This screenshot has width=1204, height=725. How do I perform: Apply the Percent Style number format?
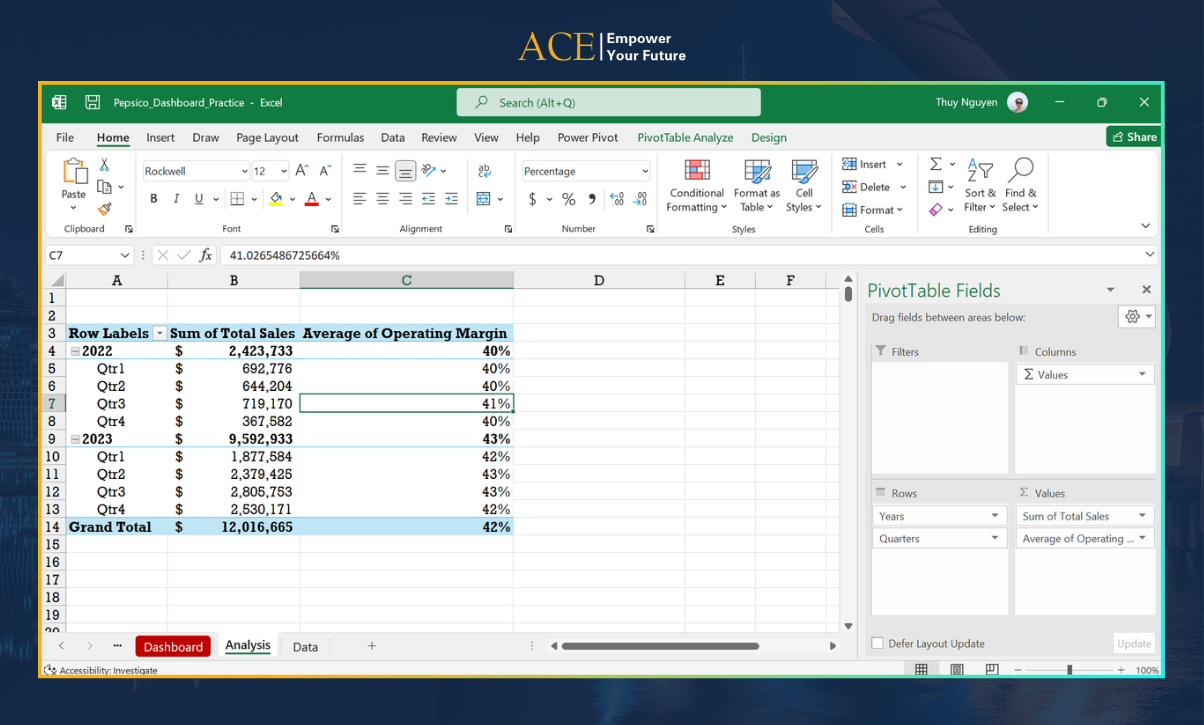568,199
